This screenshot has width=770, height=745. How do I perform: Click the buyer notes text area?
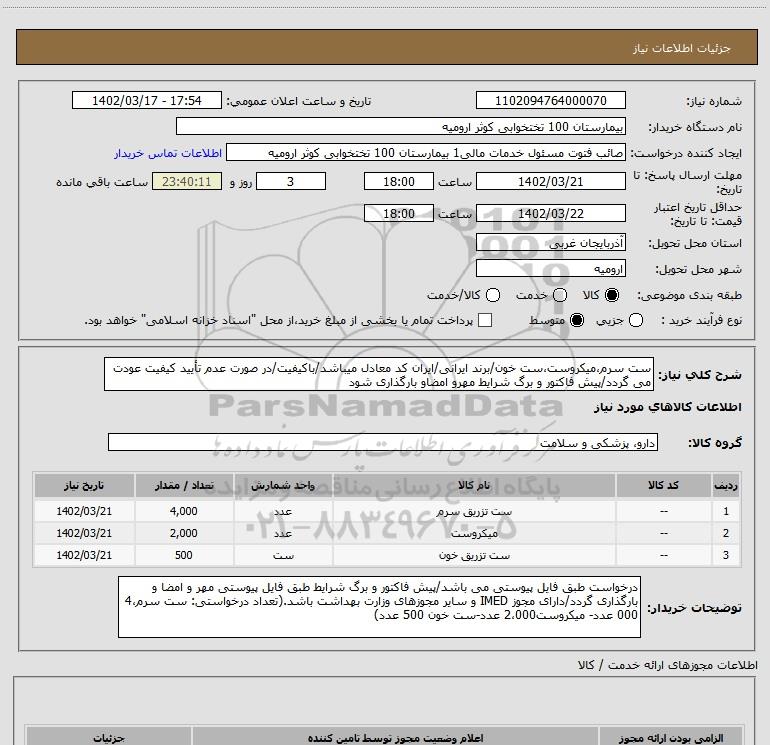[x=379, y=607]
